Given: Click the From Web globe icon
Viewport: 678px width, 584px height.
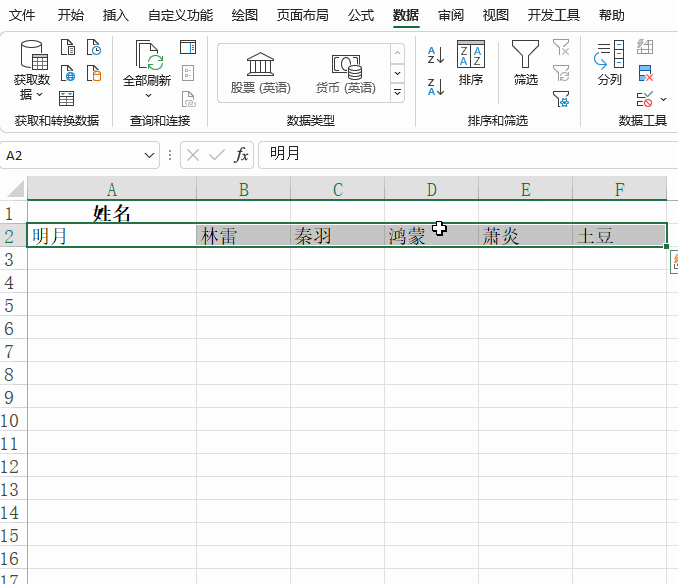Looking at the screenshot, I should [68, 73].
